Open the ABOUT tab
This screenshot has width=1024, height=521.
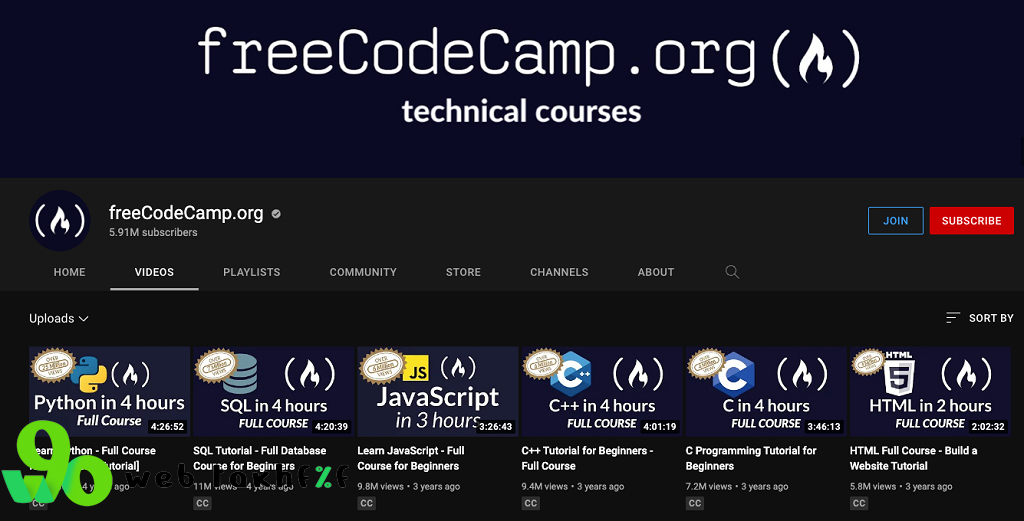point(656,272)
